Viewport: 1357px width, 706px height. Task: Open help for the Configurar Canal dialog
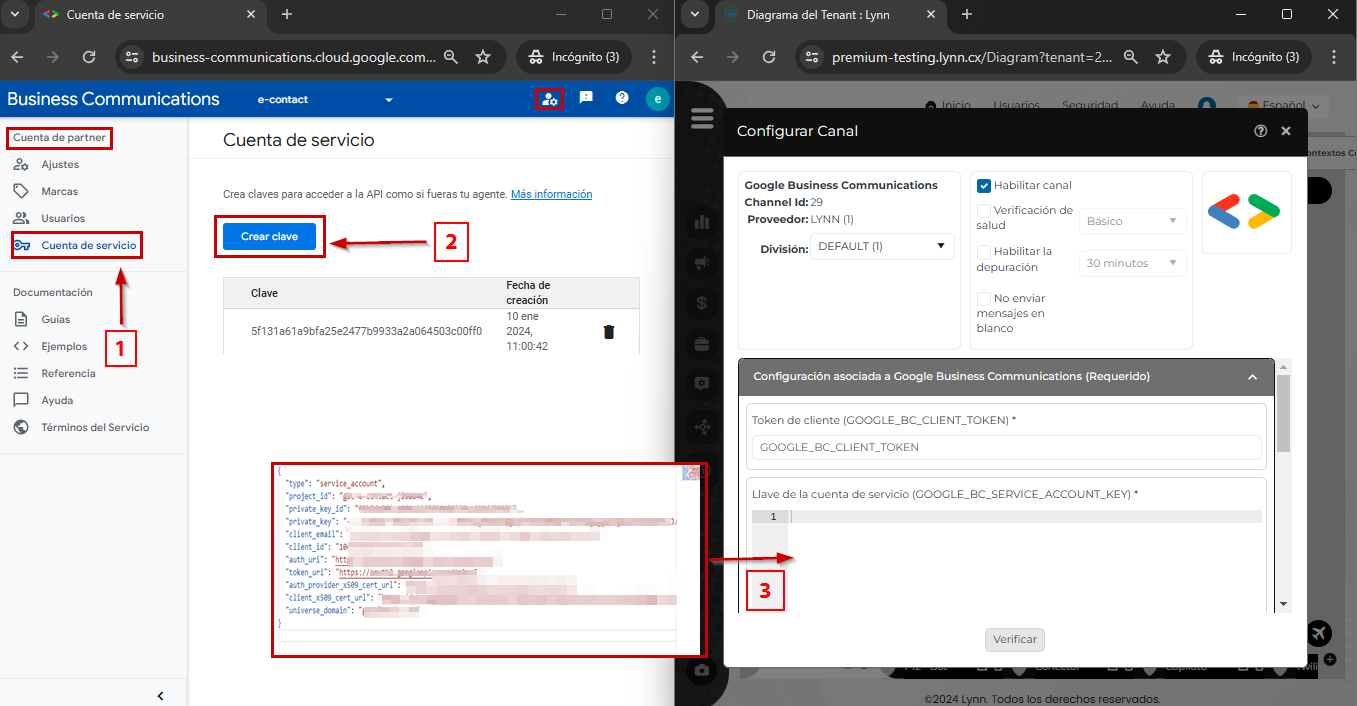(1261, 131)
